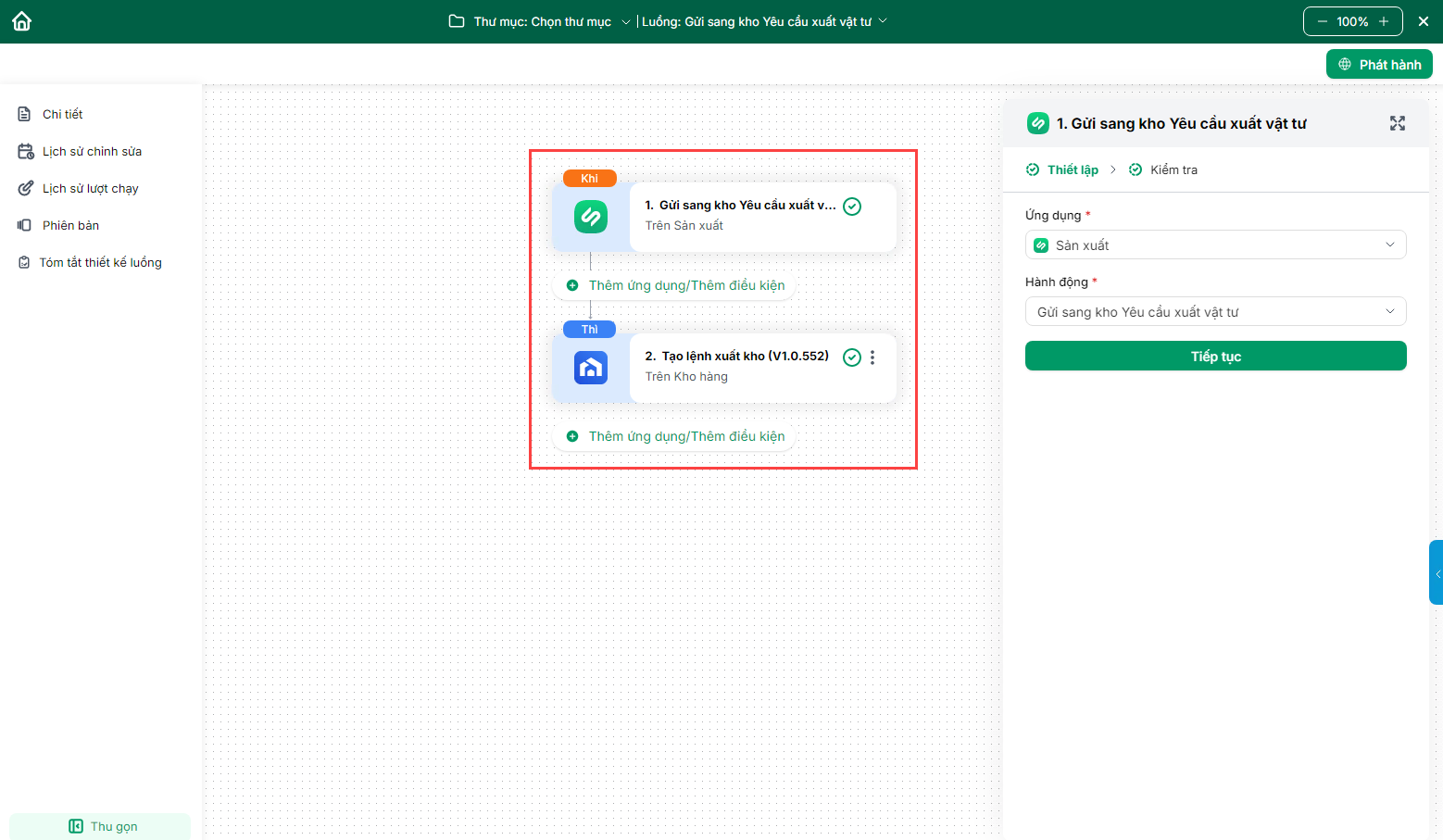The height and width of the screenshot is (840, 1443).
Task: Switch to the Kiểm tra step tab
Action: pyautogui.click(x=1173, y=169)
